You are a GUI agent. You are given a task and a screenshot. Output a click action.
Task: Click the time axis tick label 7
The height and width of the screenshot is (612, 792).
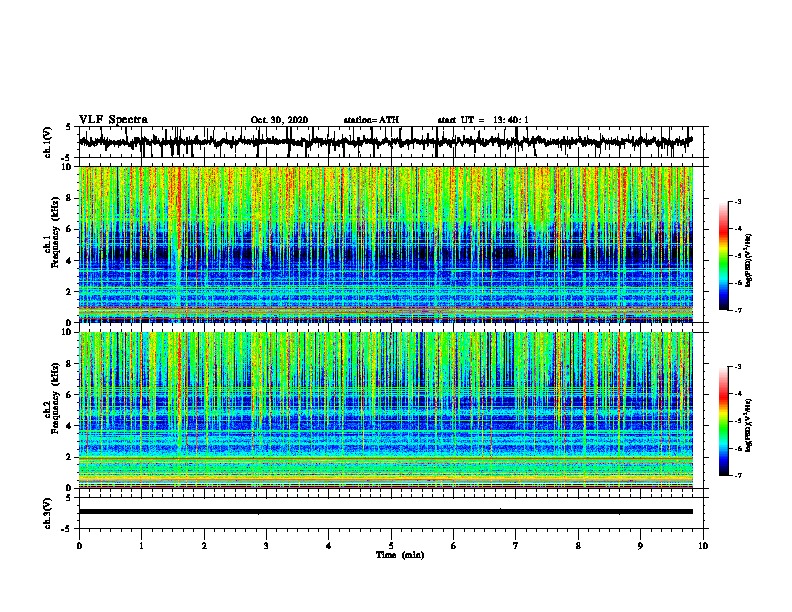(516, 546)
